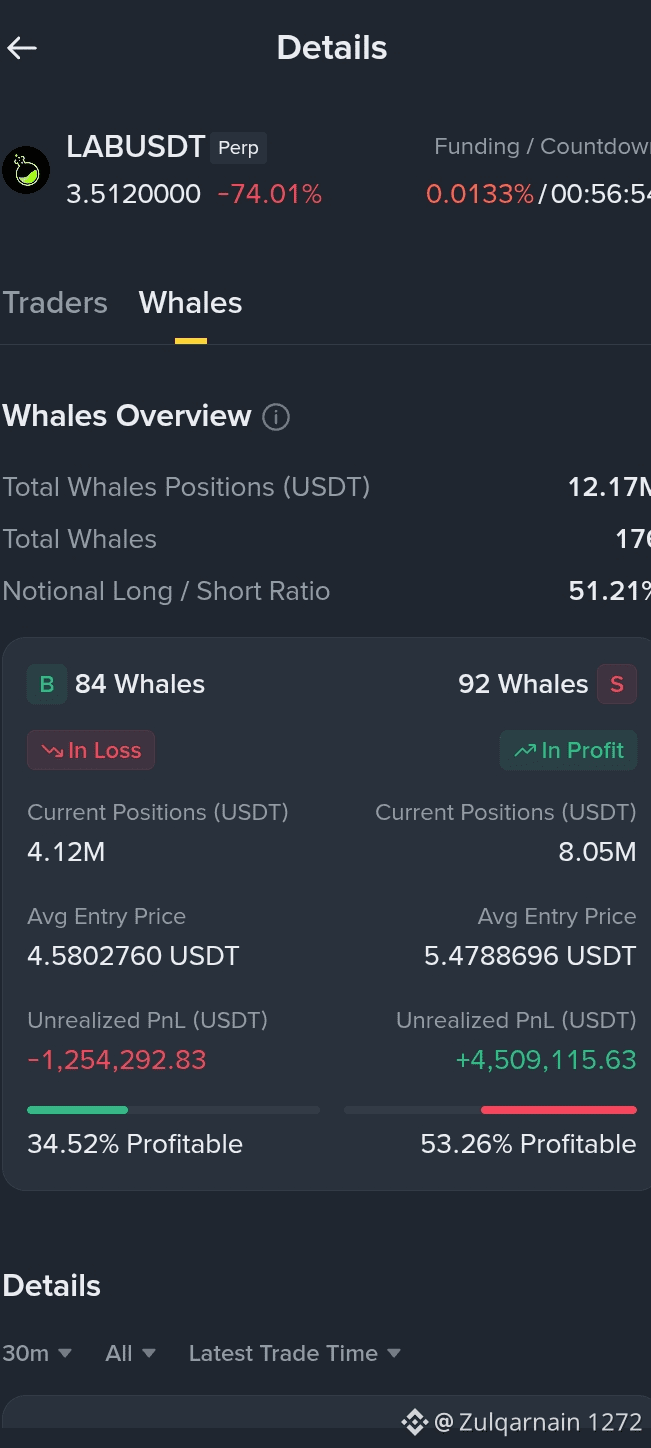Tap the In Profit trend badge
The width and height of the screenshot is (651, 1448).
click(x=568, y=750)
